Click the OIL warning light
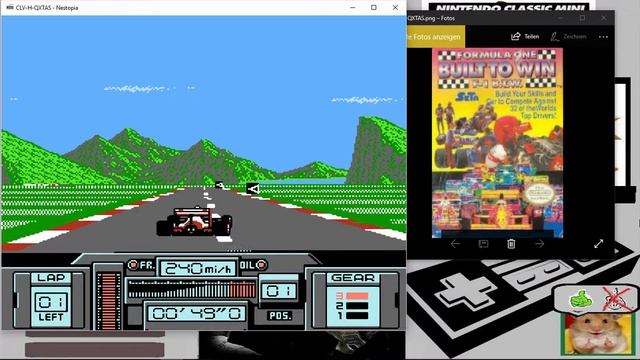The width and height of the screenshot is (640, 360). [262, 265]
